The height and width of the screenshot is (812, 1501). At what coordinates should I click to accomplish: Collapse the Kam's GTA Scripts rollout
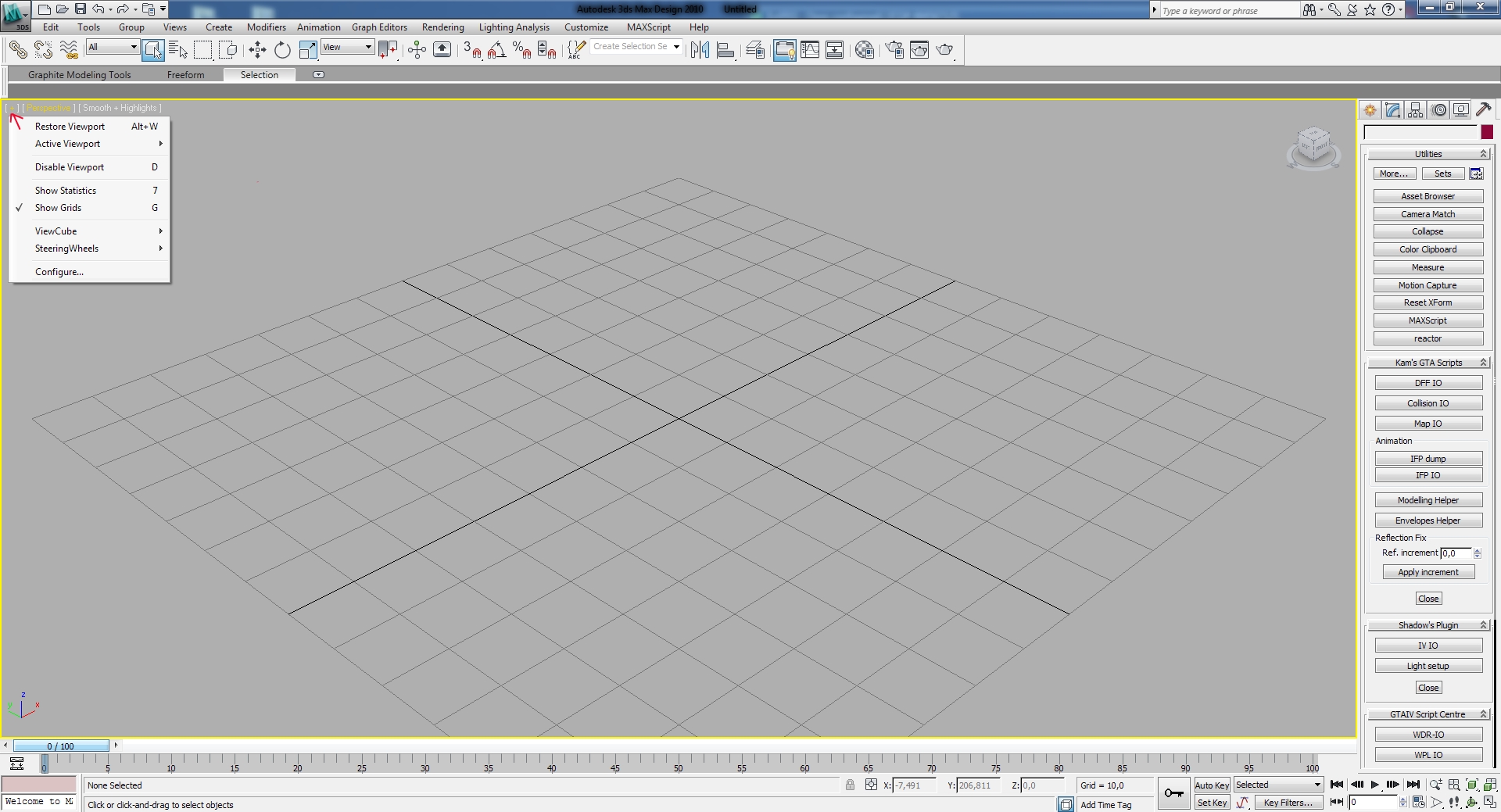1428,363
